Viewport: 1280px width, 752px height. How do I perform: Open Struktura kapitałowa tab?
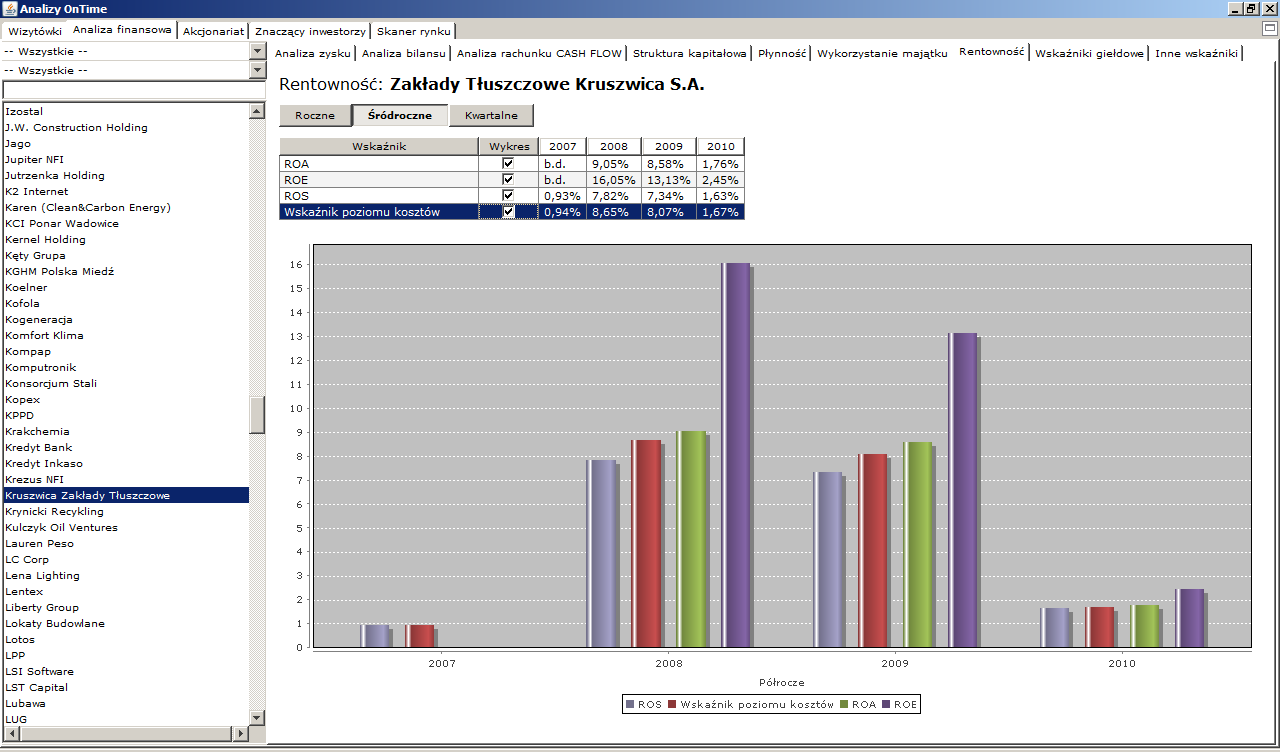pos(689,53)
